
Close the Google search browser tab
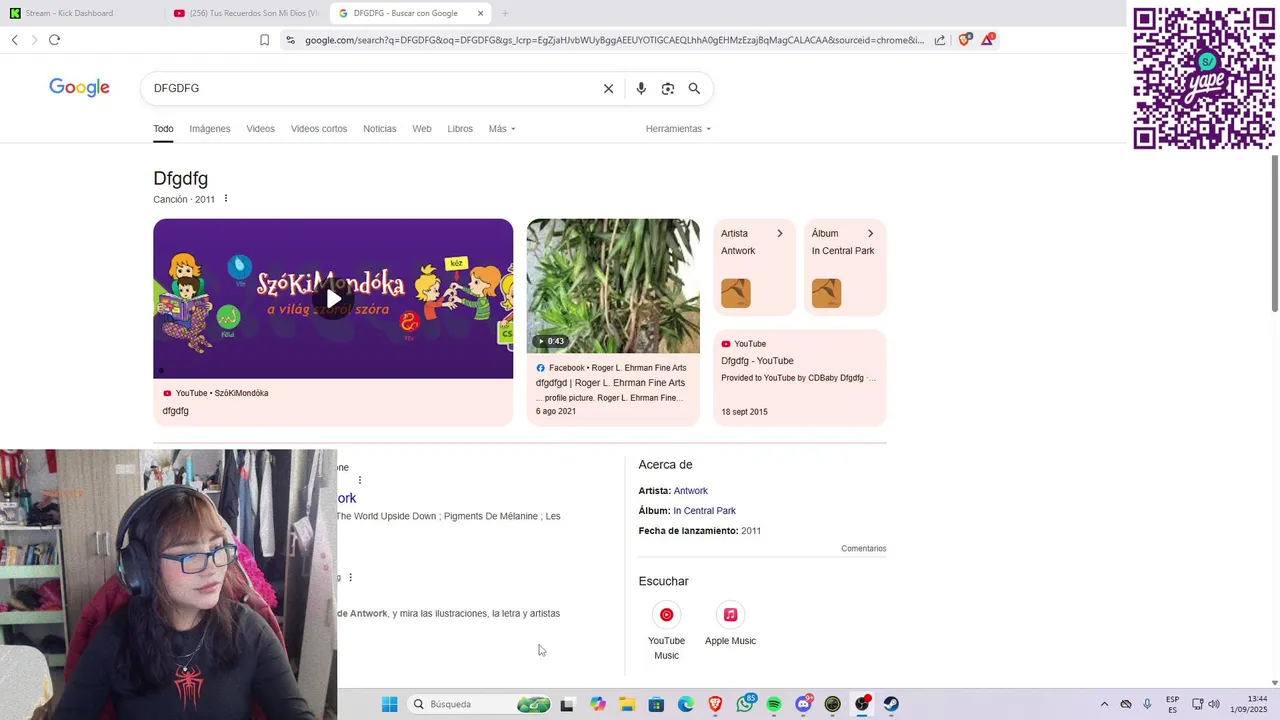coord(480,13)
